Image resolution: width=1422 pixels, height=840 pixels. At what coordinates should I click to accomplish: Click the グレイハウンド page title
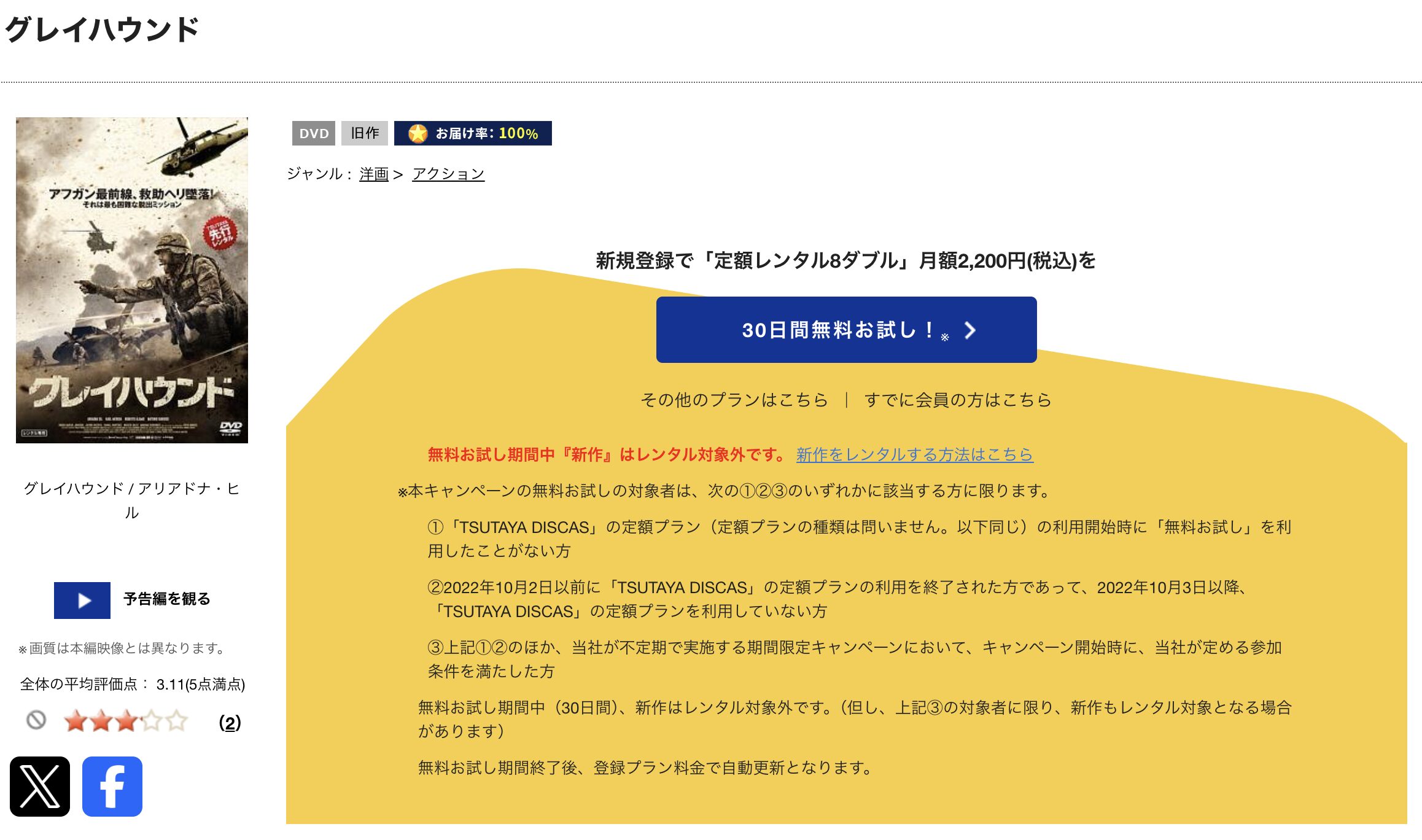(x=102, y=29)
